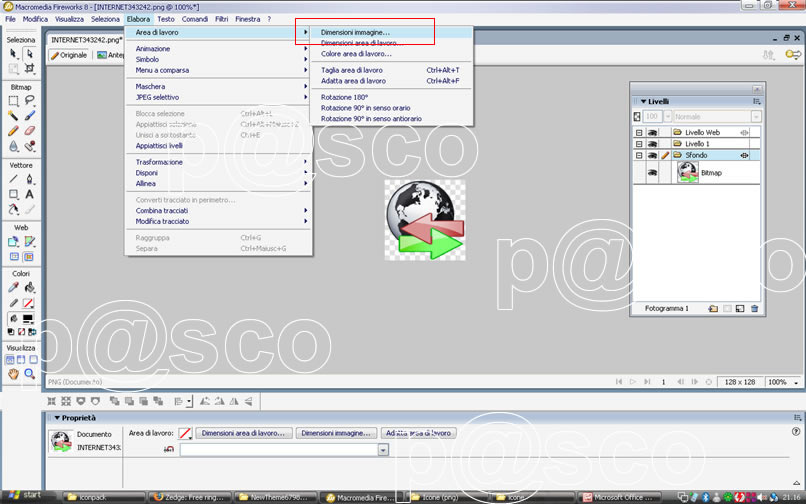The height and width of the screenshot is (504, 806).
Task: Select the Pen tool
Action: (29, 179)
